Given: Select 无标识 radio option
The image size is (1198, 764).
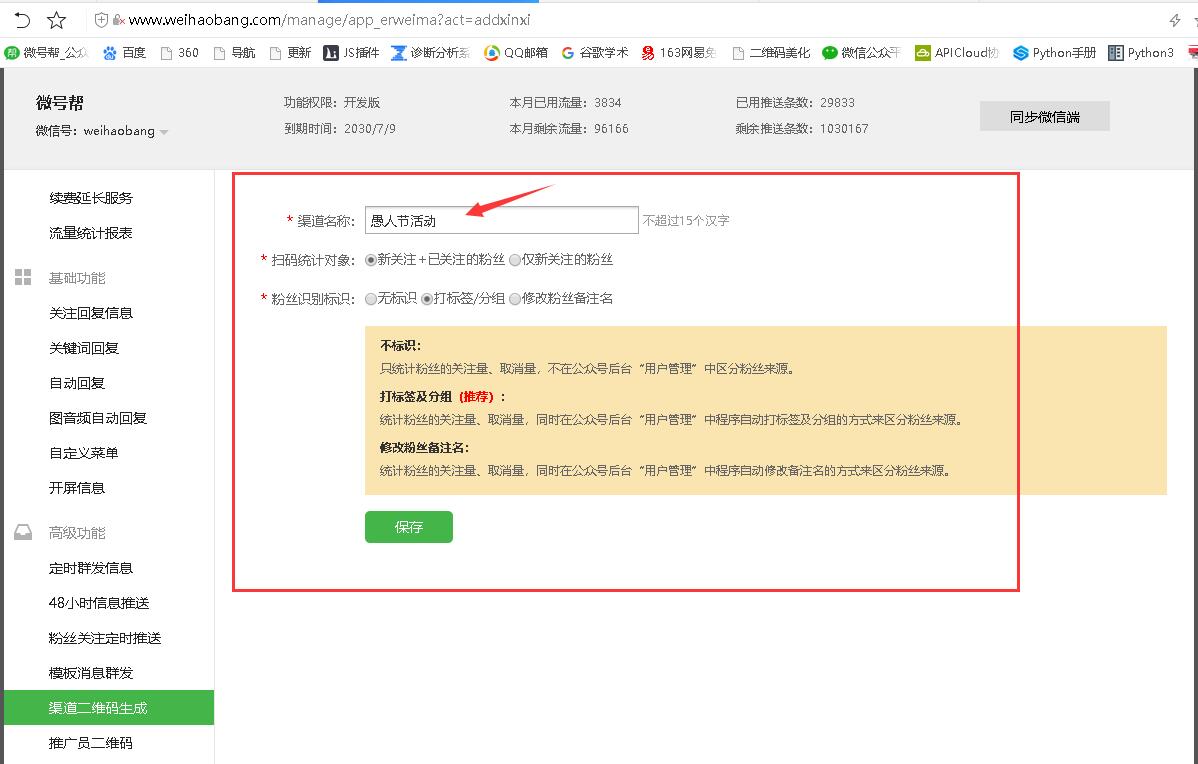Looking at the screenshot, I should [x=371, y=299].
